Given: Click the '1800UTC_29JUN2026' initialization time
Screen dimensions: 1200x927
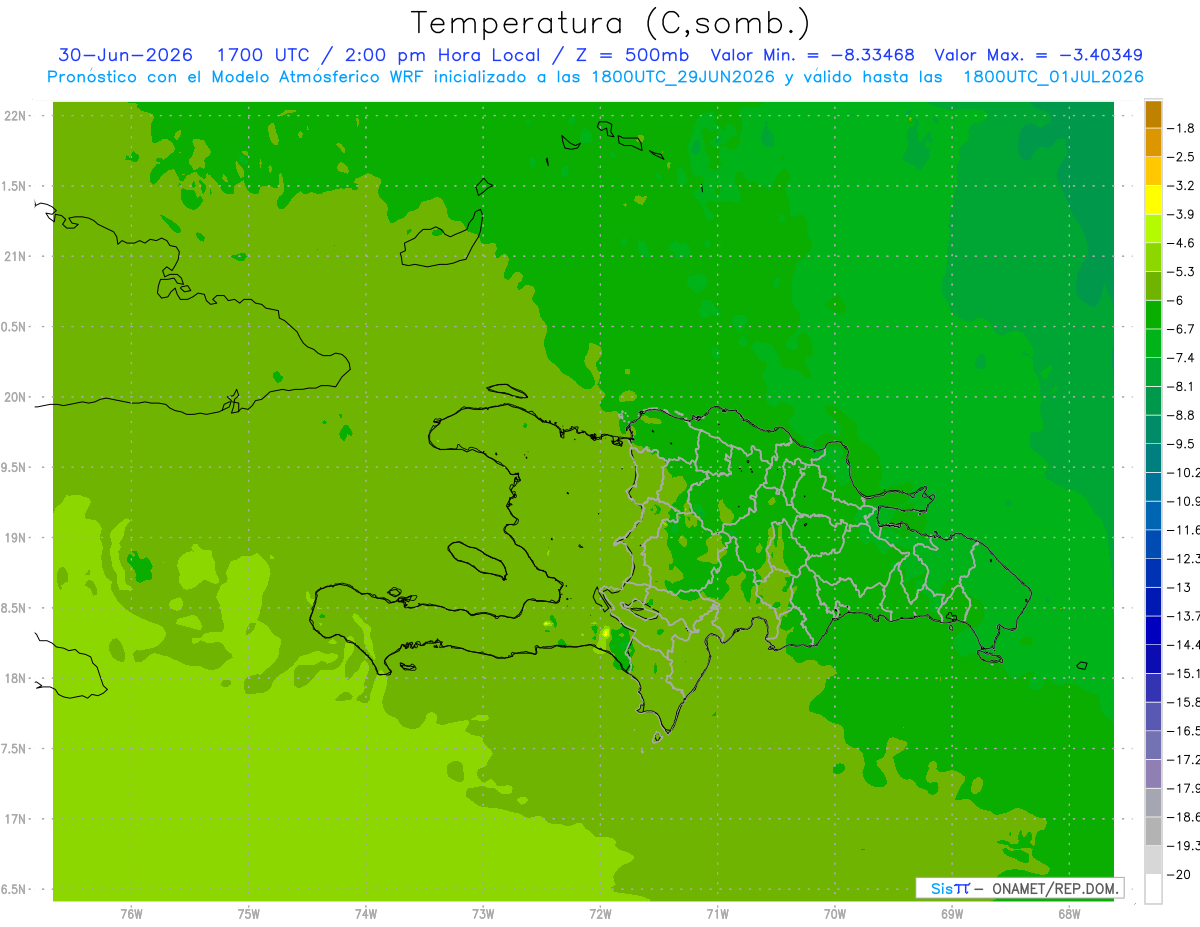Looking at the screenshot, I should click(x=682, y=77).
